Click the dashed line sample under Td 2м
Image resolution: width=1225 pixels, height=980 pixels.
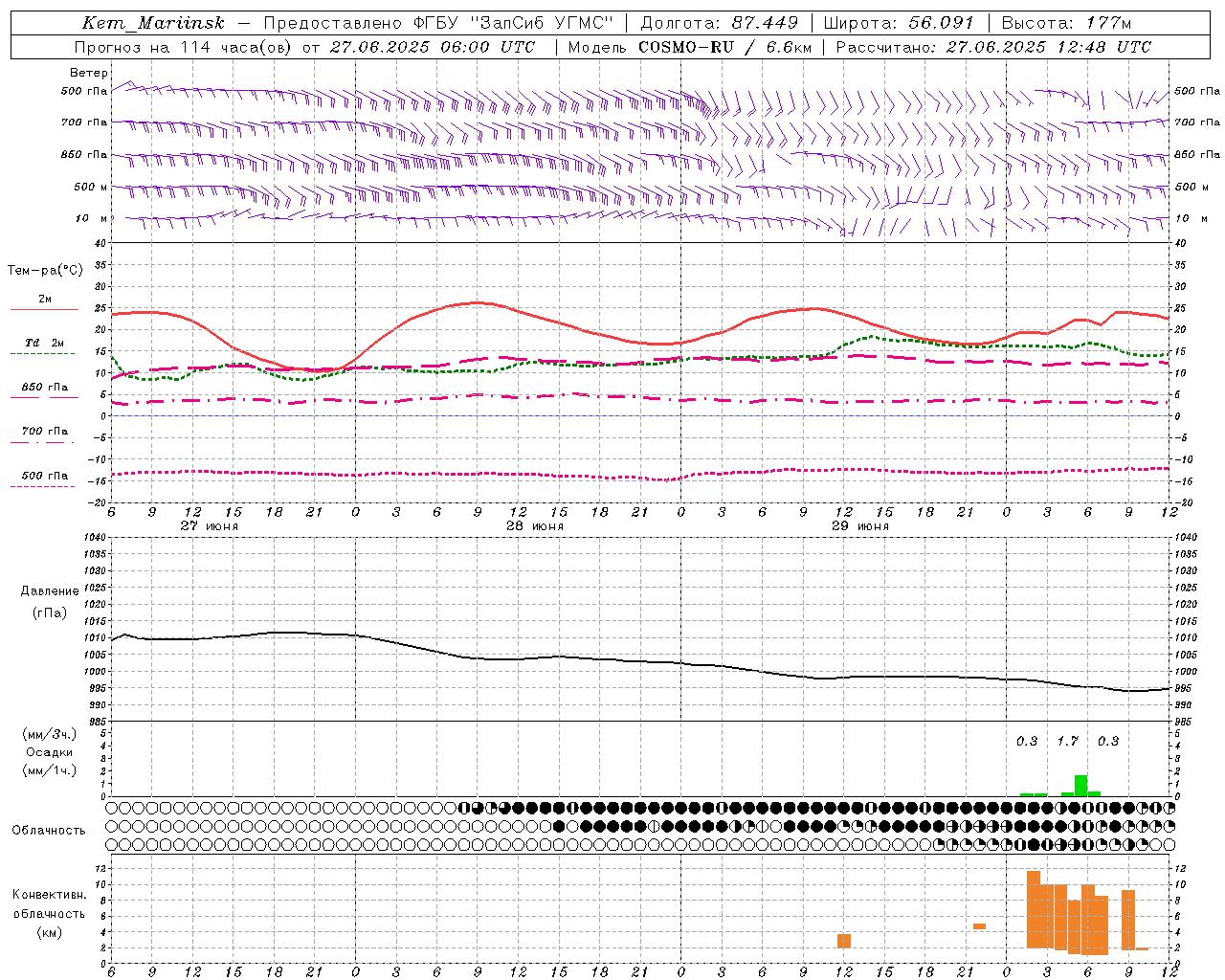point(42,353)
